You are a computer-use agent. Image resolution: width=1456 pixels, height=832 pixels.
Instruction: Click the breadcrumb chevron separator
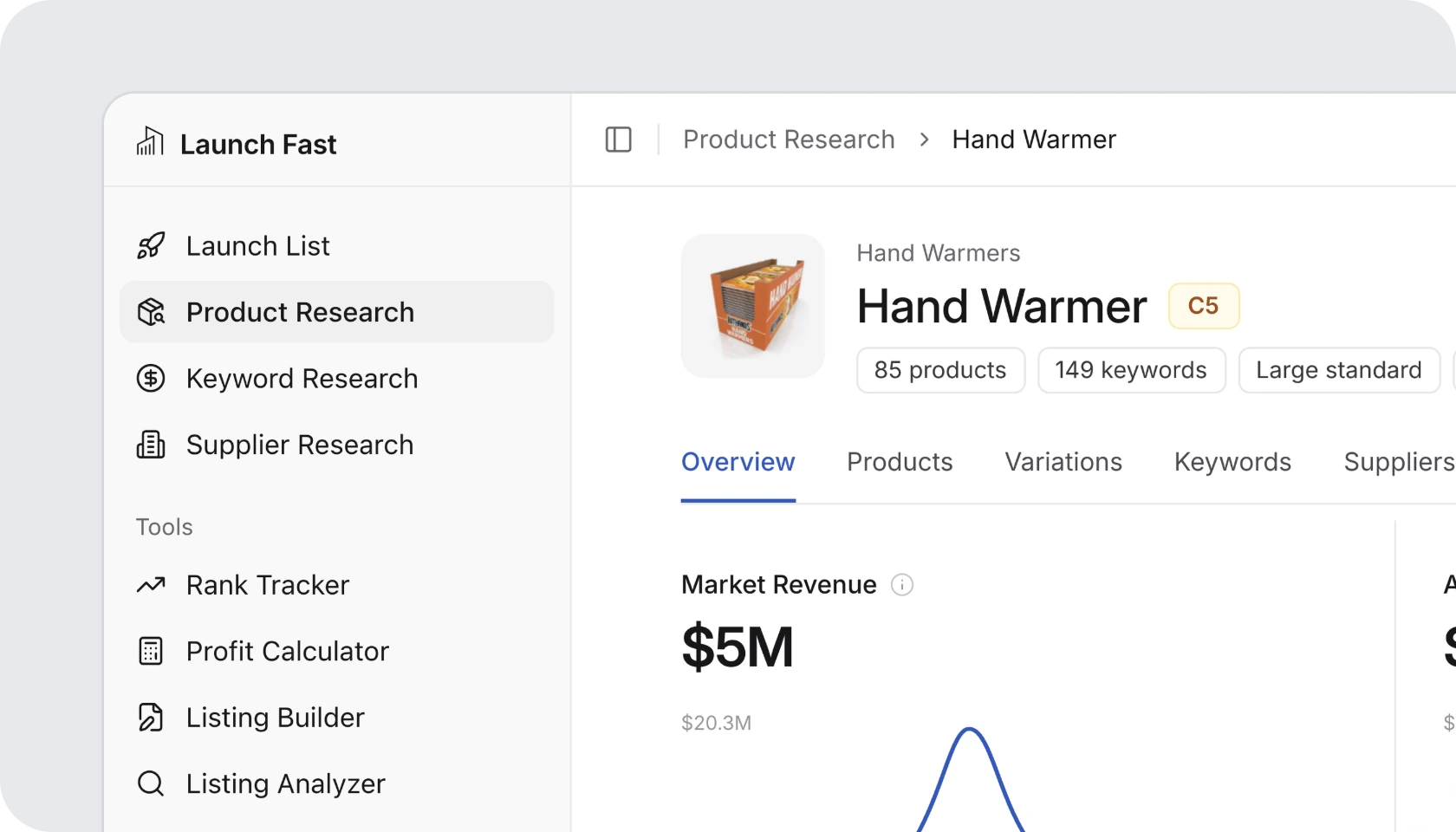click(924, 140)
